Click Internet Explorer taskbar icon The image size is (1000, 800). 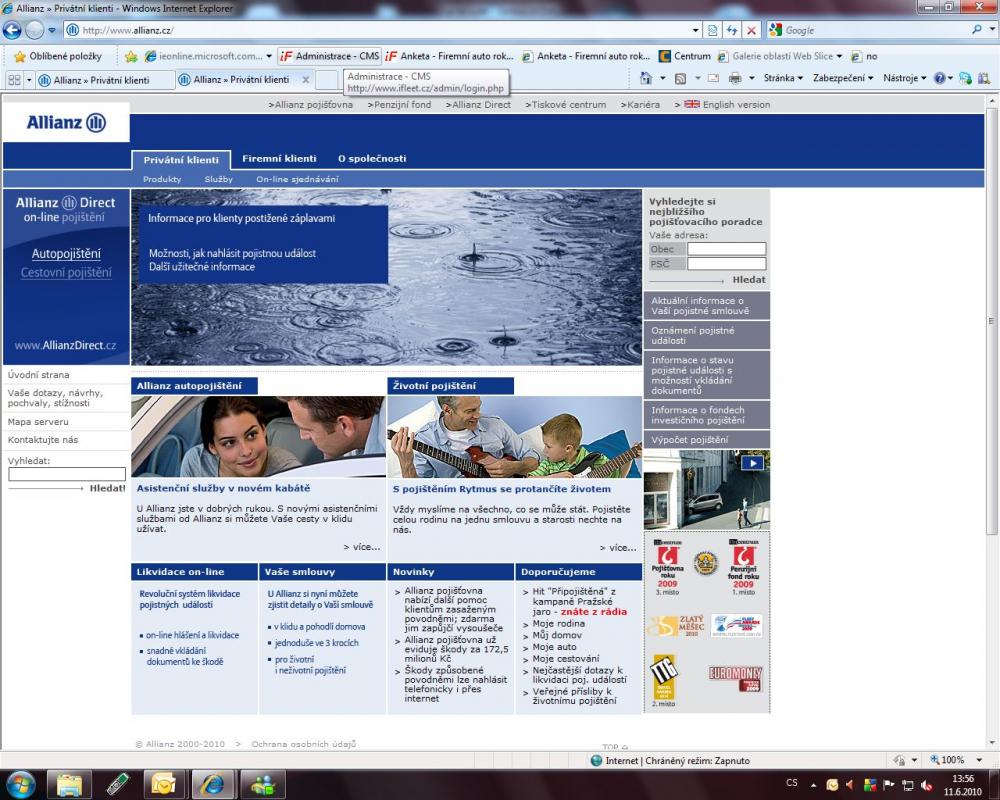click(212, 785)
